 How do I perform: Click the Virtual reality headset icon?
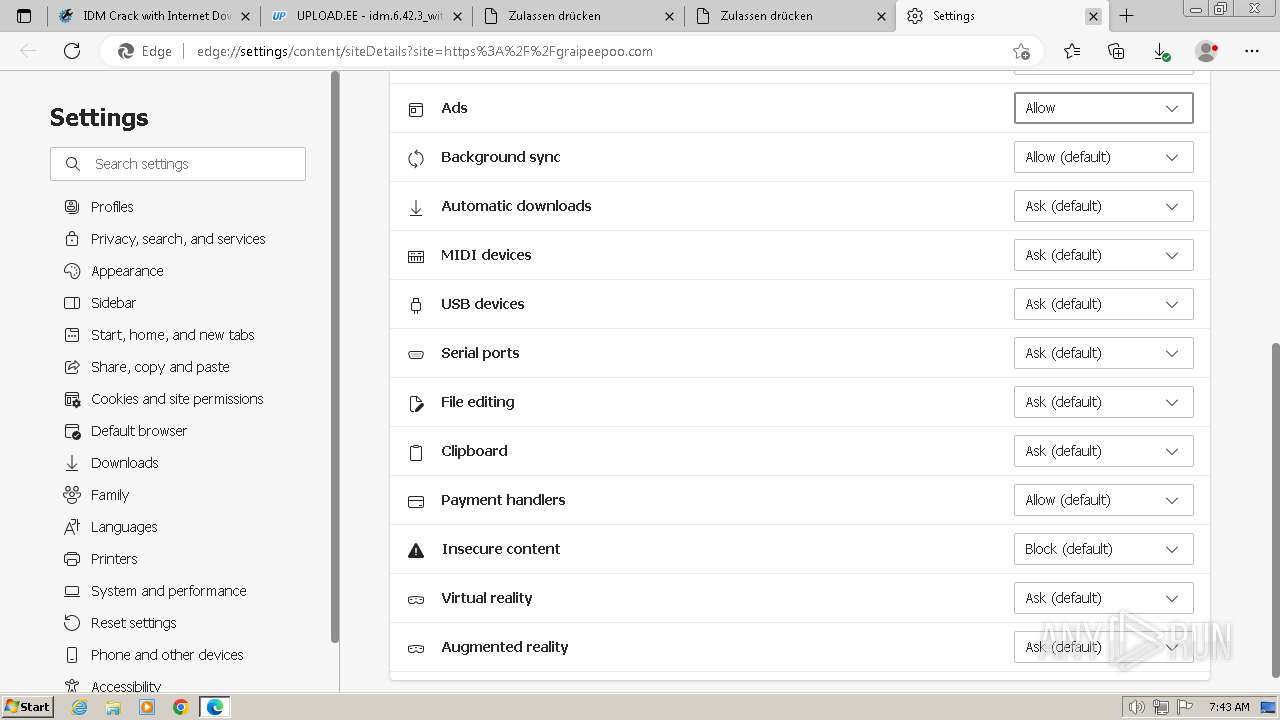coord(416,599)
